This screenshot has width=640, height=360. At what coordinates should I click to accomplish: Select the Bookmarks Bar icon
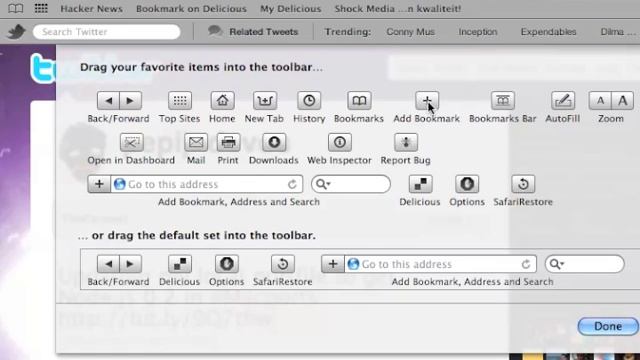(x=503, y=101)
